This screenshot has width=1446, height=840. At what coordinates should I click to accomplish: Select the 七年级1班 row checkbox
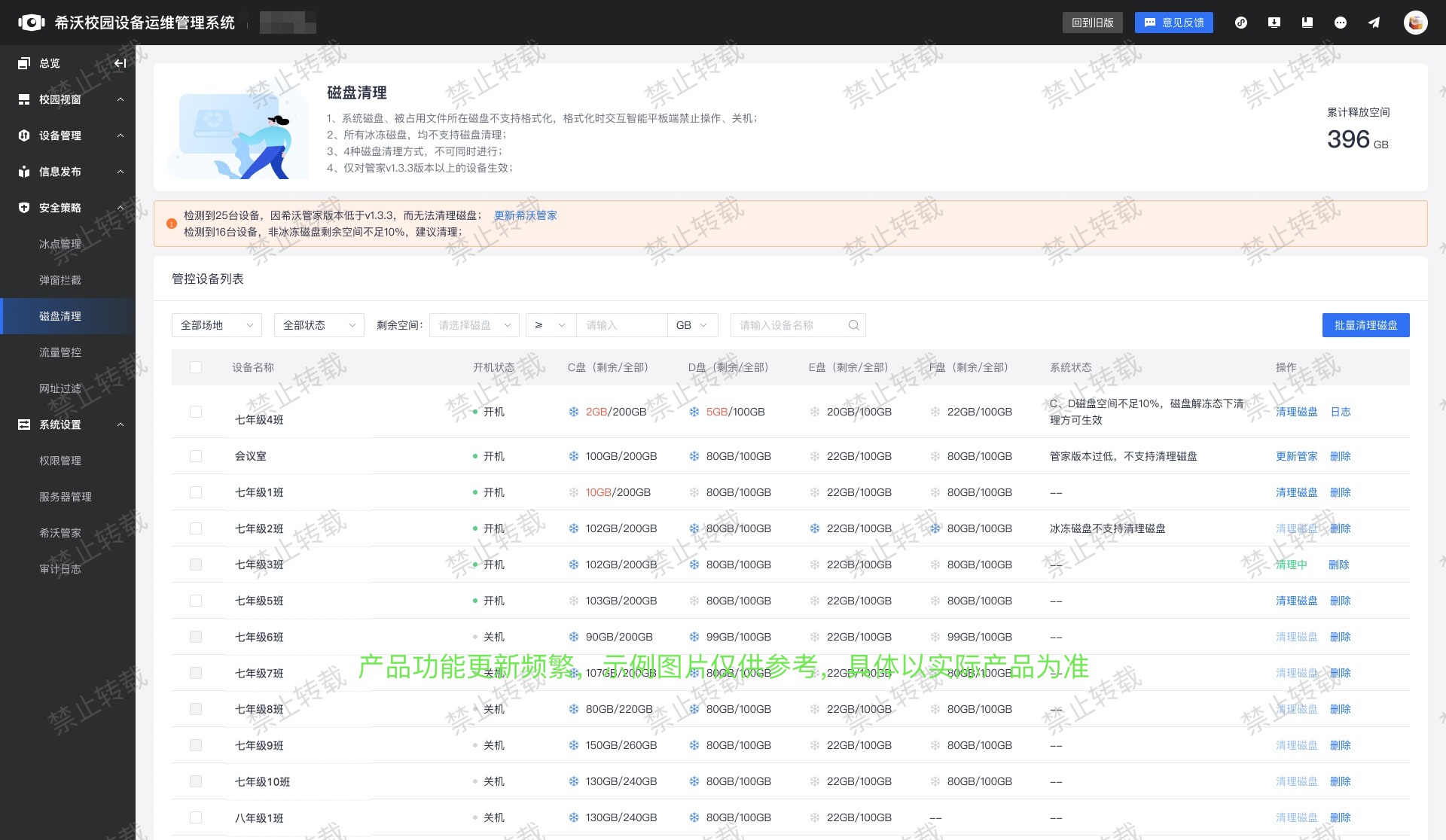[x=196, y=492]
